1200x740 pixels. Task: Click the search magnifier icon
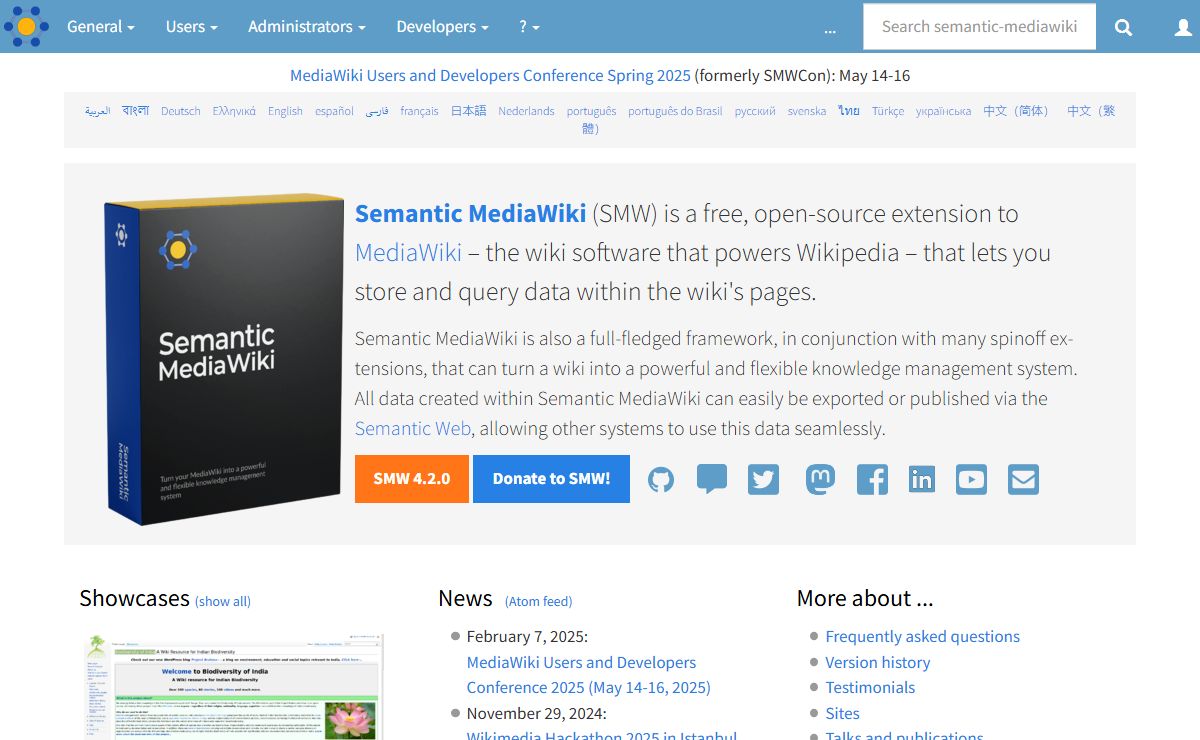[1124, 27]
